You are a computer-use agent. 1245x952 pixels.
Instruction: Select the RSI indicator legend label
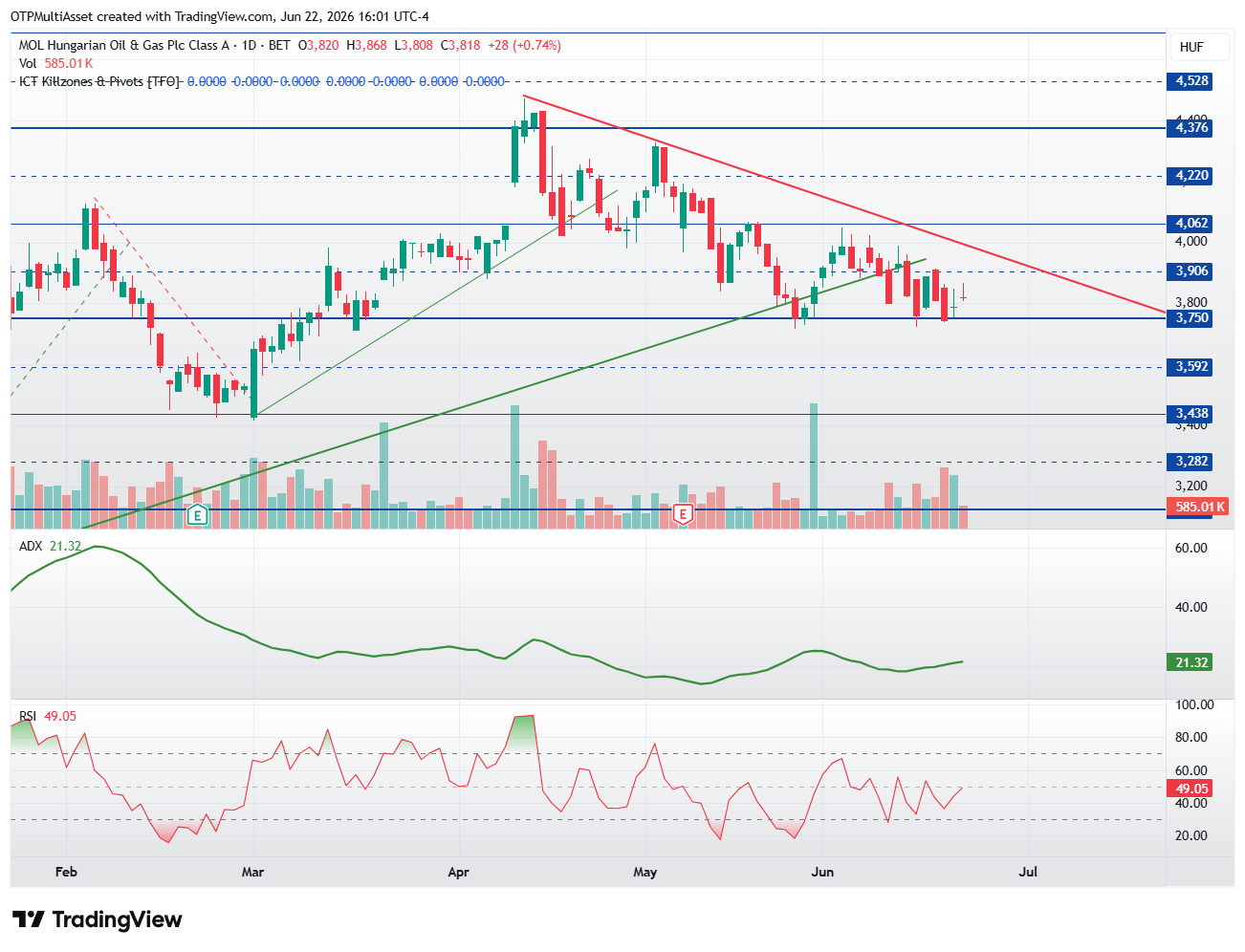pos(28,716)
